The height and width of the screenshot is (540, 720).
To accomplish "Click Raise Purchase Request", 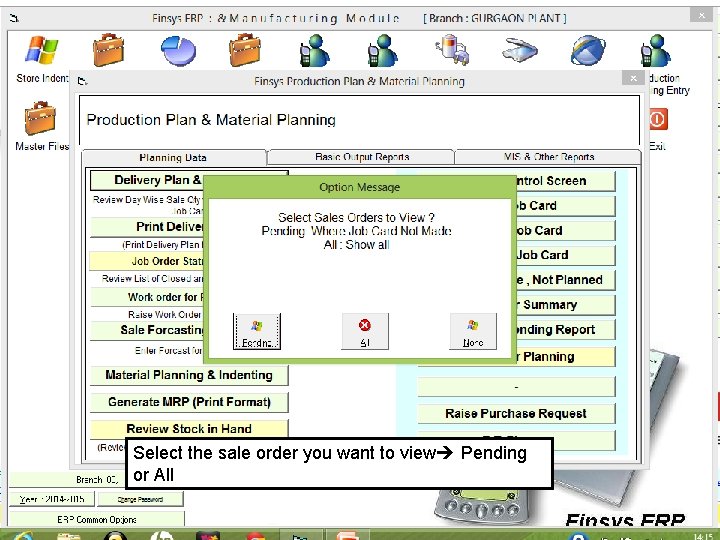I will point(516,414).
